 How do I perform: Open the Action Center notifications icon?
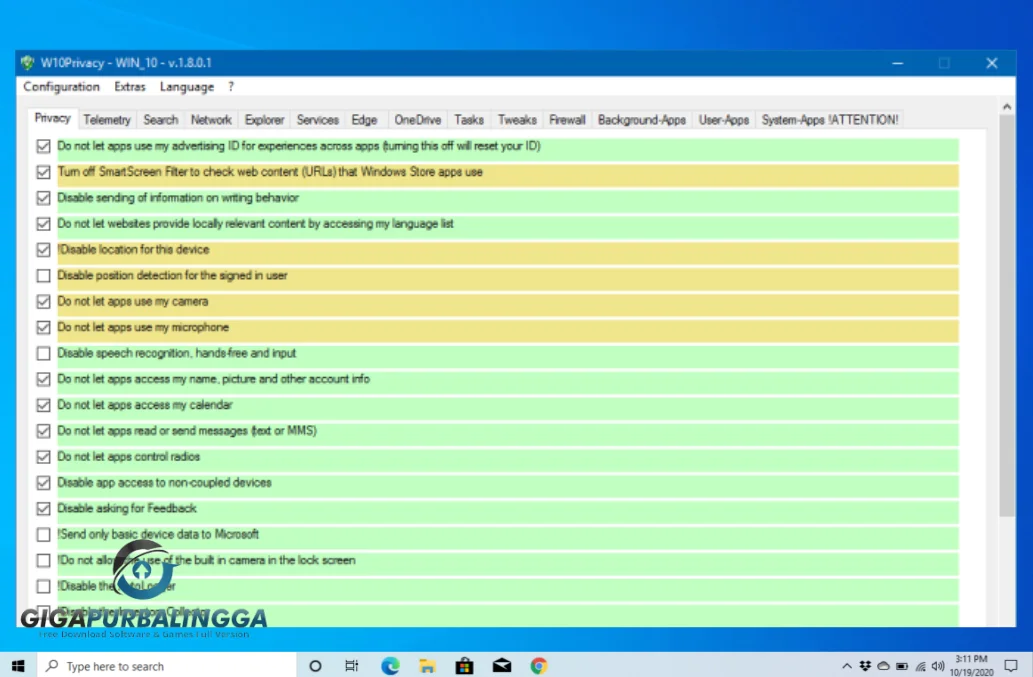1011,666
